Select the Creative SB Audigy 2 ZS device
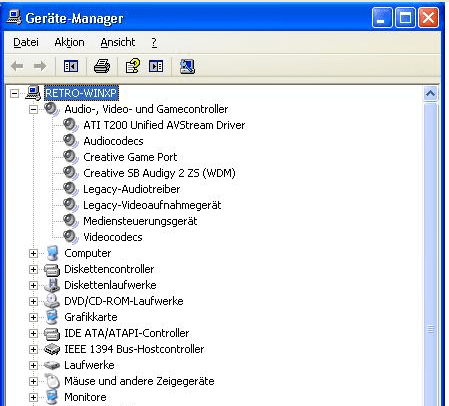 pos(159,173)
